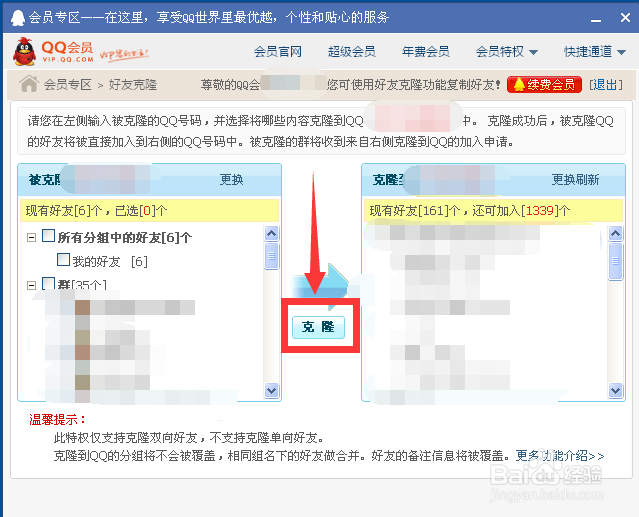Click left list scrollbar down arrow
The width and height of the screenshot is (639, 517).
coord(271,390)
